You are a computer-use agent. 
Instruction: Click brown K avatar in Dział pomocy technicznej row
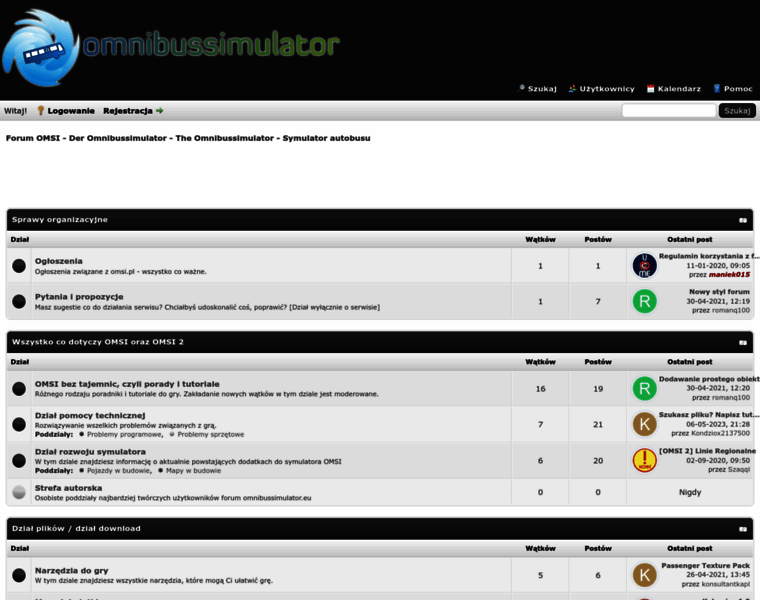click(645, 425)
